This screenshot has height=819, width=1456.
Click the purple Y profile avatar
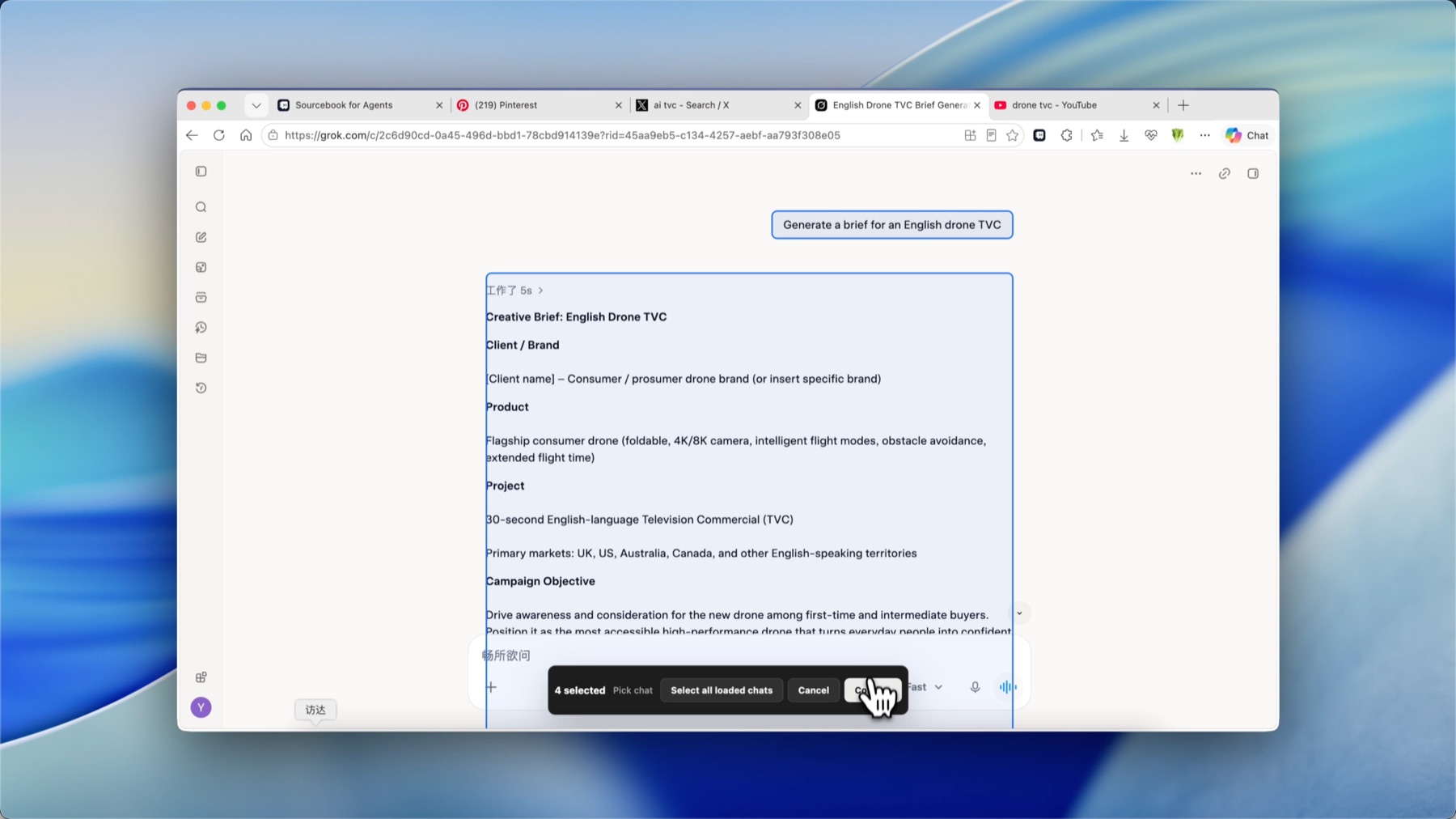(201, 707)
